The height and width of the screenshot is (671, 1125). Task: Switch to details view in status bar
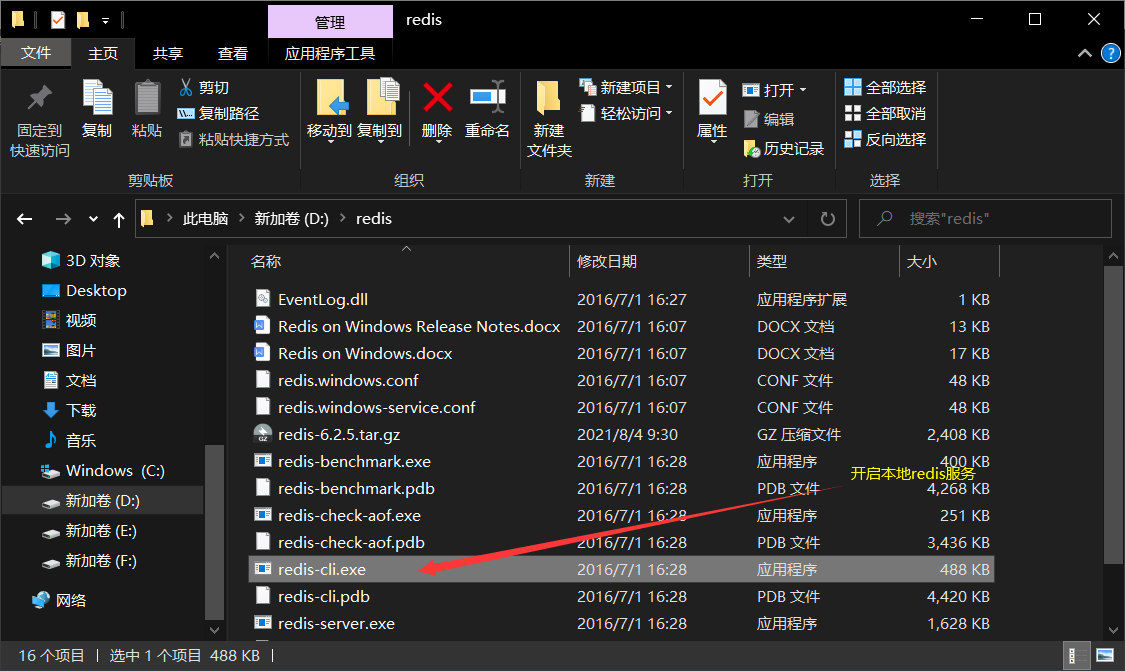click(1077, 655)
